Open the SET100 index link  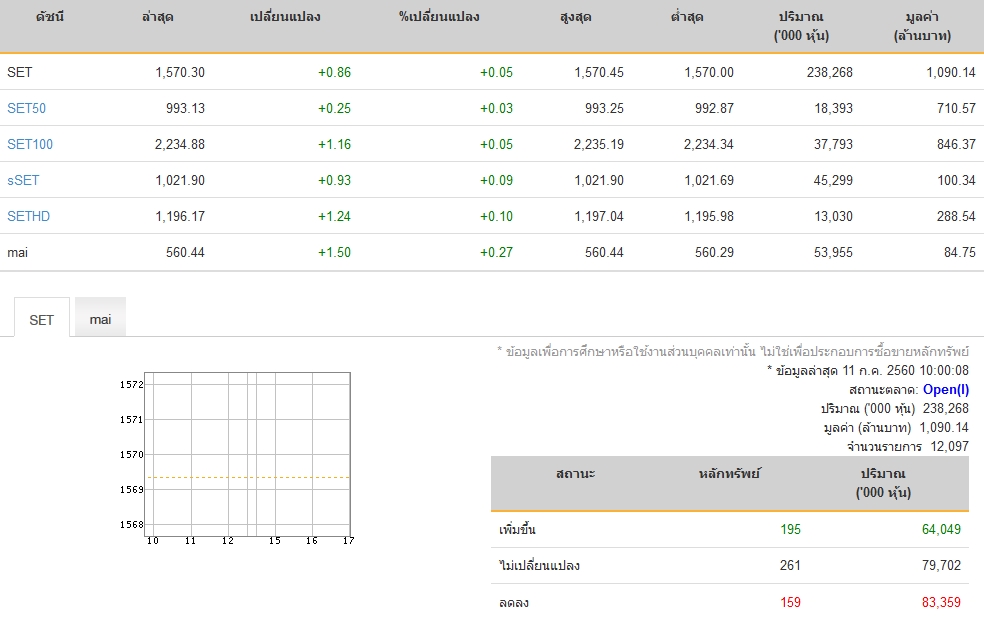(30, 144)
